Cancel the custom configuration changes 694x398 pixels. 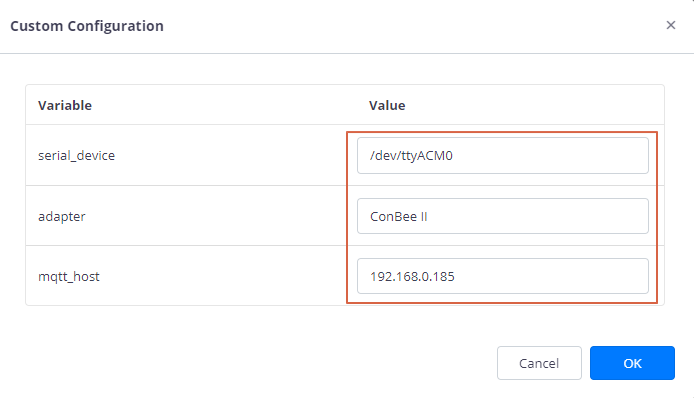pos(539,363)
